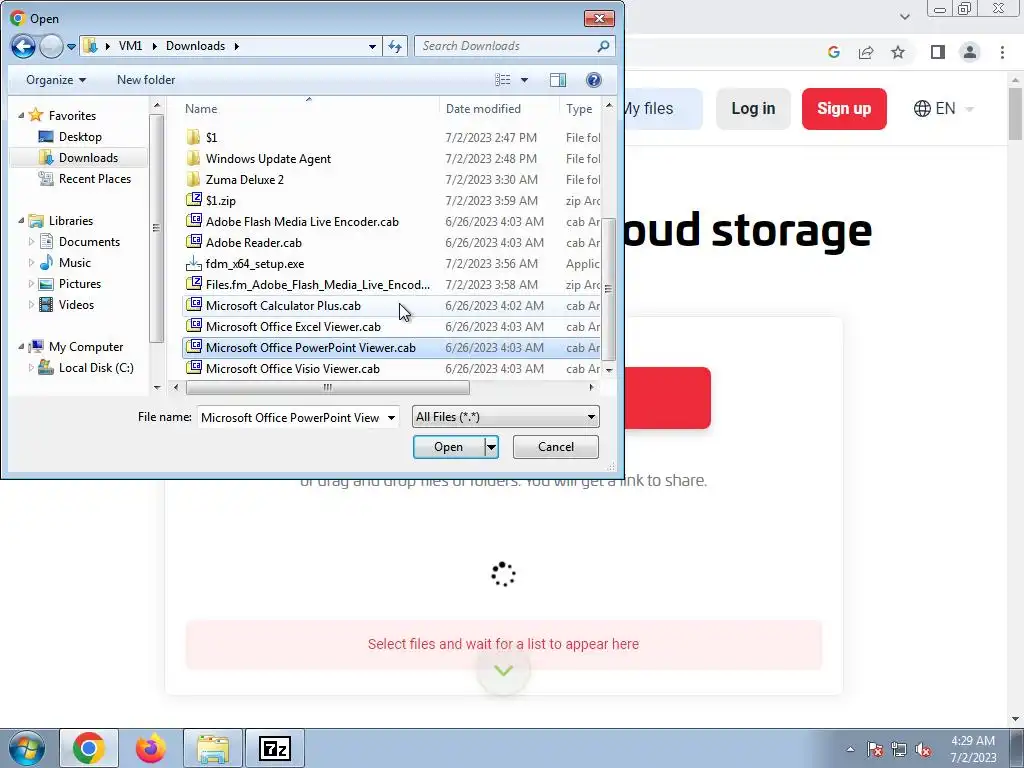Viewport: 1024px width, 768px height.
Task: Select the Zuma Deluxe 2 folder
Action: tap(244, 180)
